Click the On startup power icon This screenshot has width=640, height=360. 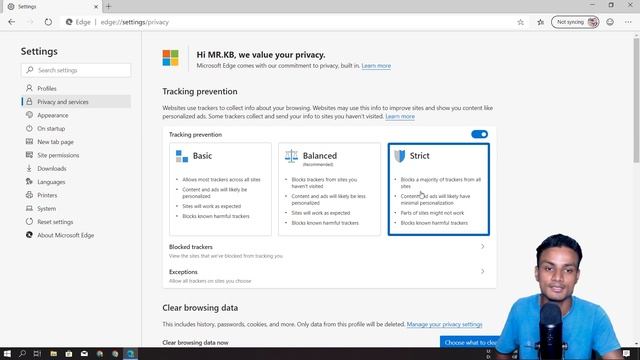(x=29, y=128)
